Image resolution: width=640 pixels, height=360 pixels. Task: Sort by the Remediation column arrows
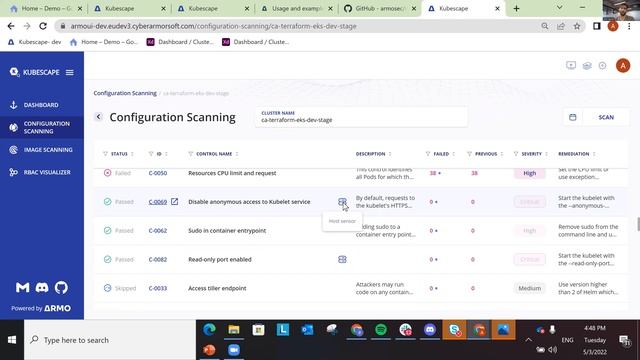pyautogui.click(x=594, y=154)
